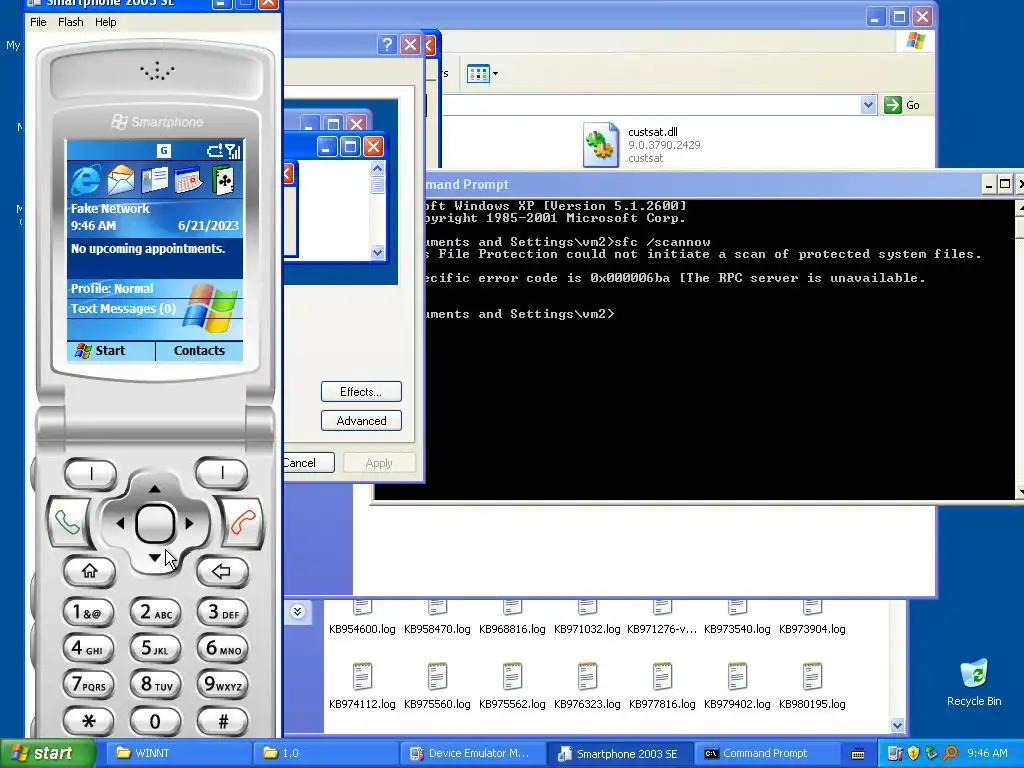Open the Calendar icon on phone screen
The height and width of the screenshot is (768, 1024).
[x=189, y=181]
